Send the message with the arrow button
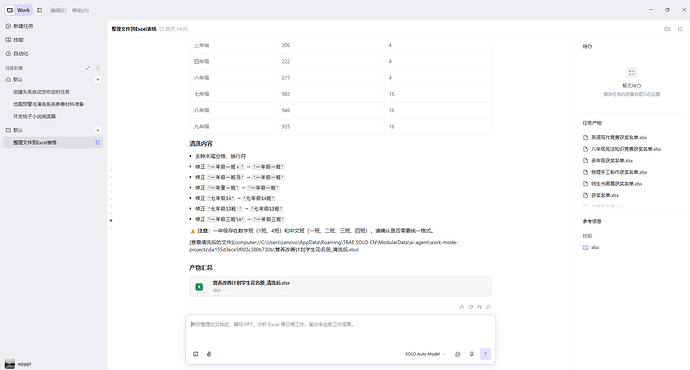 coord(485,354)
